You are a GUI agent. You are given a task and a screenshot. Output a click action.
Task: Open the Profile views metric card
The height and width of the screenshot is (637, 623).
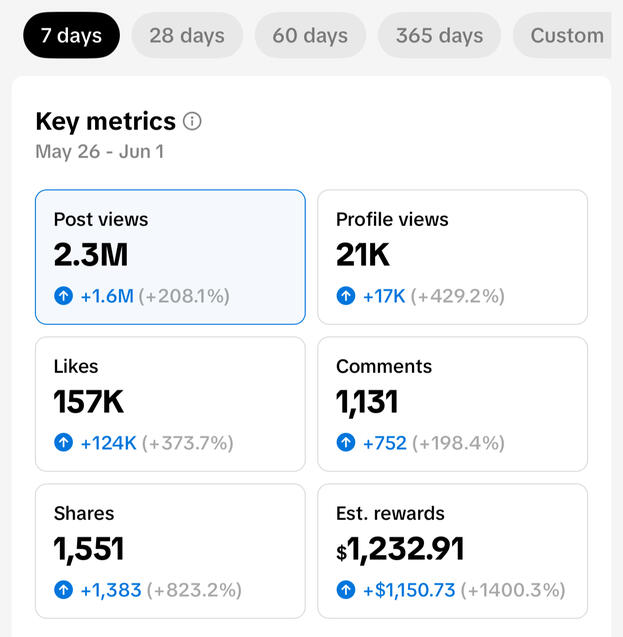[452, 257]
